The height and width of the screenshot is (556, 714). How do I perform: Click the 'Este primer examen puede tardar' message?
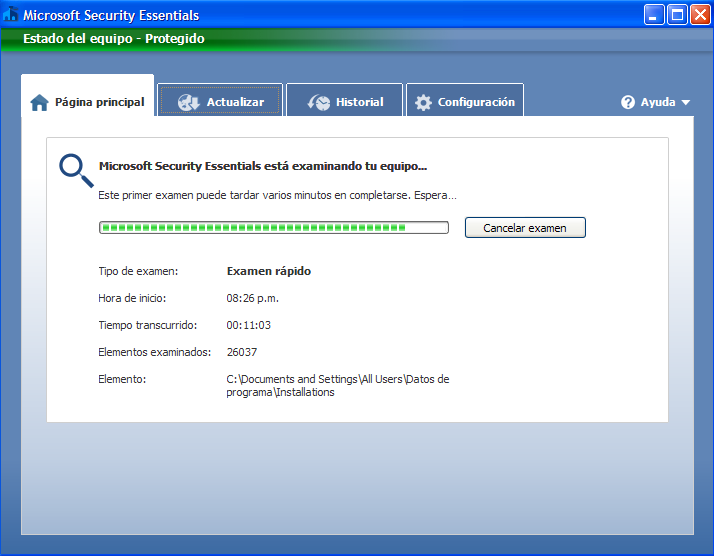277,195
